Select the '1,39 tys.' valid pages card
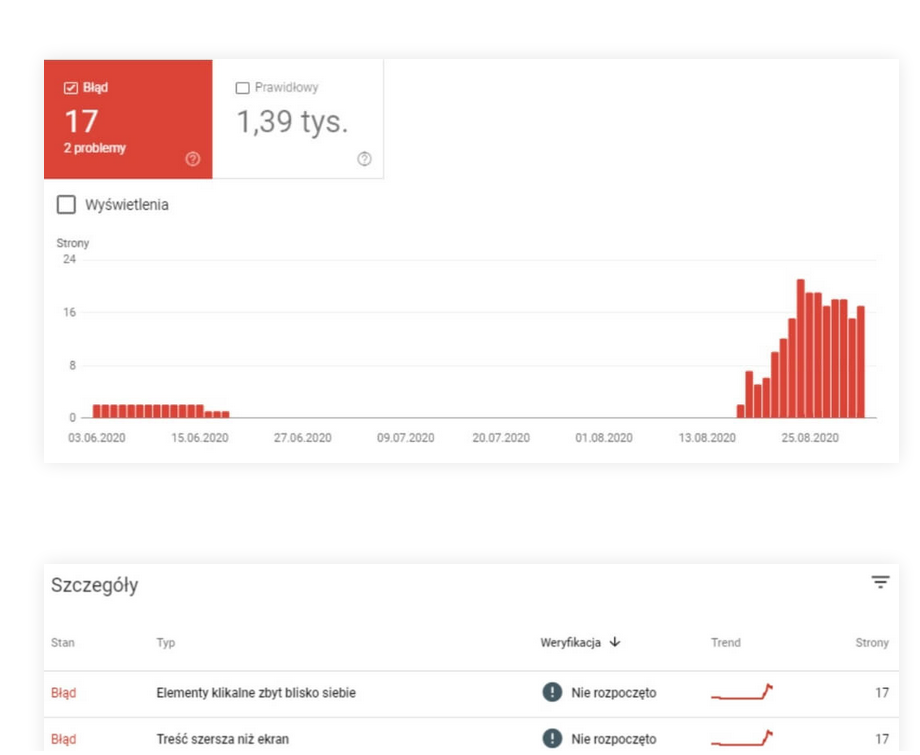920x755 pixels. pos(292,122)
